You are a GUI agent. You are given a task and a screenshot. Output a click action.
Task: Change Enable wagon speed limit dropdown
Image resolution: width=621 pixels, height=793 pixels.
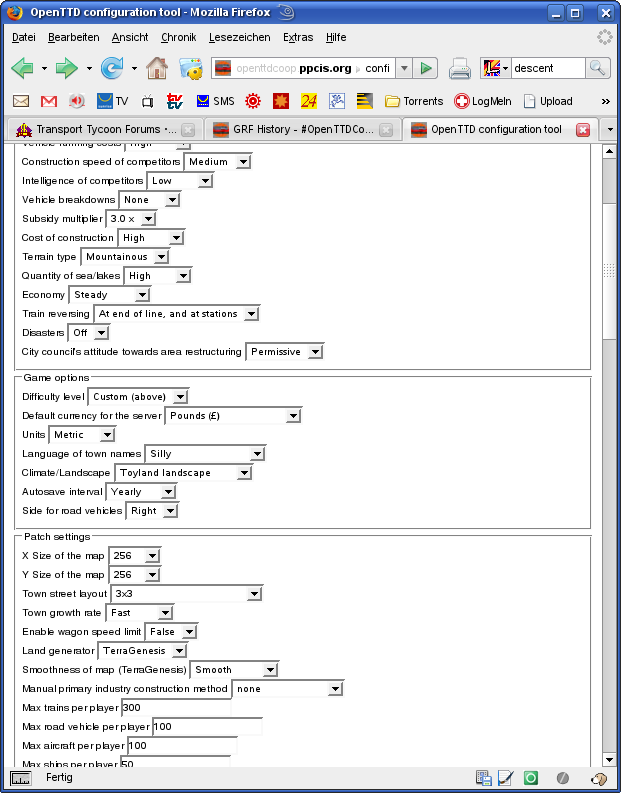171,632
